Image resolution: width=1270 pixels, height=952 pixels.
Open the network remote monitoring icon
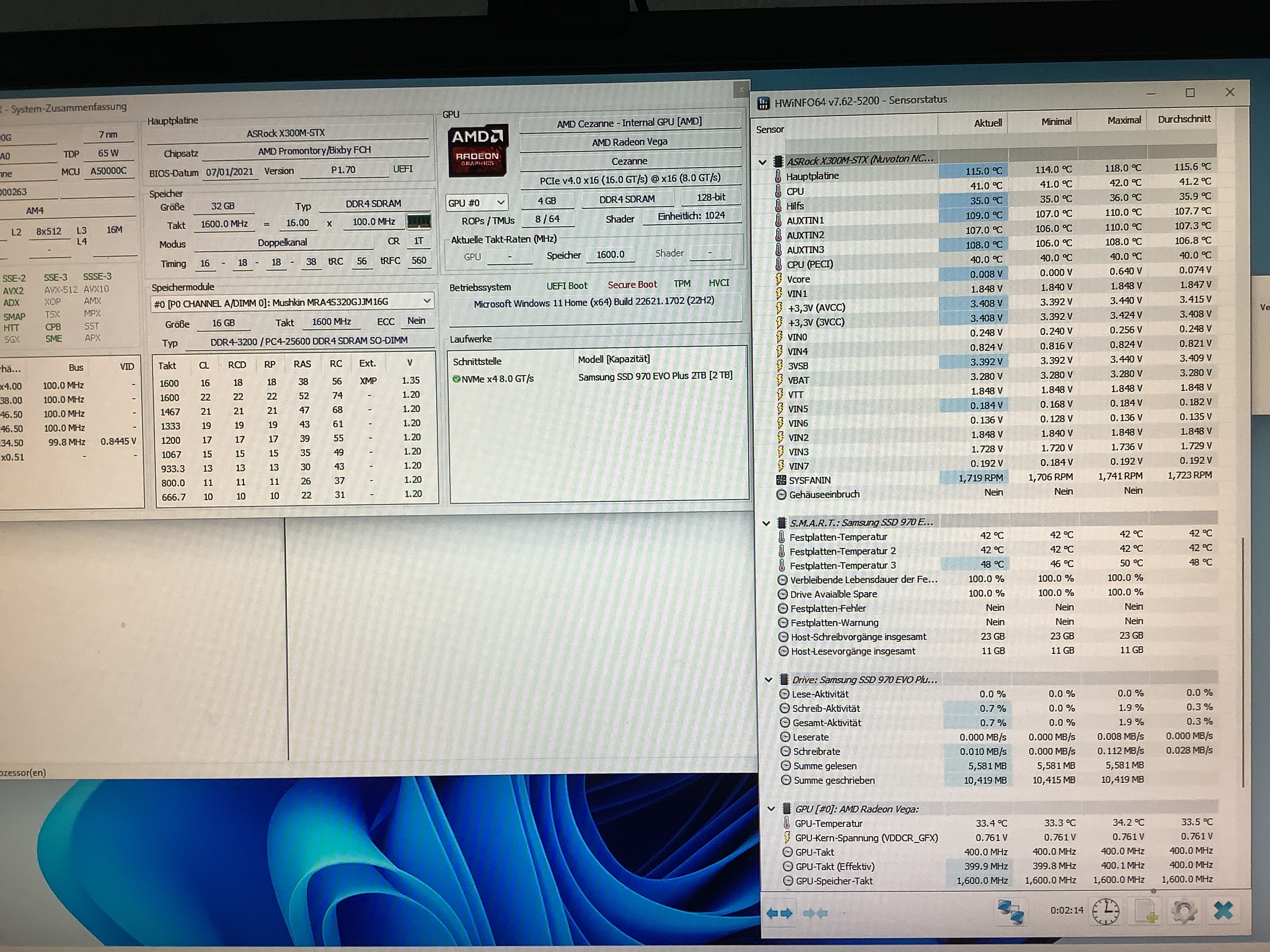[1010, 911]
